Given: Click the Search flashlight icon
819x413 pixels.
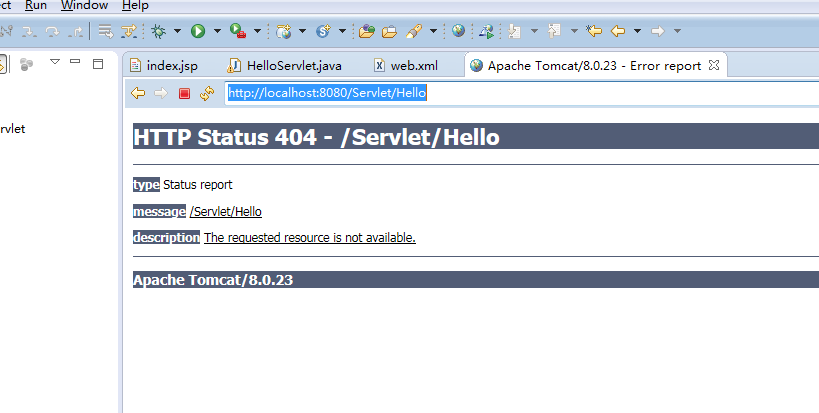Looking at the screenshot, I should click(x=414, y=31).
